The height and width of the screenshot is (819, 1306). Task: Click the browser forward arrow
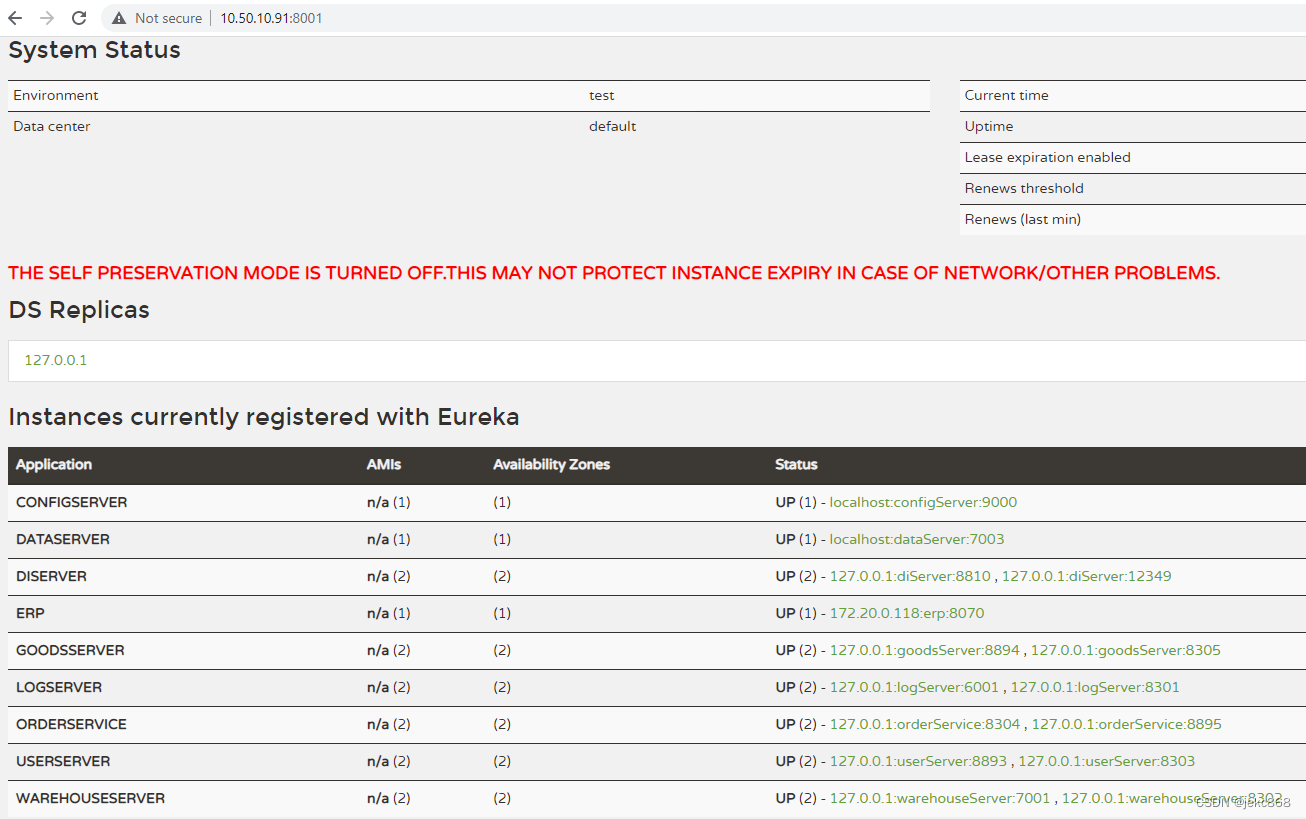[x=47, y=18]
